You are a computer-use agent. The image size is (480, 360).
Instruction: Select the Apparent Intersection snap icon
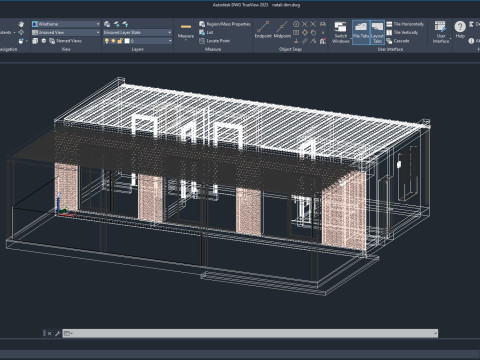point(313,41)
